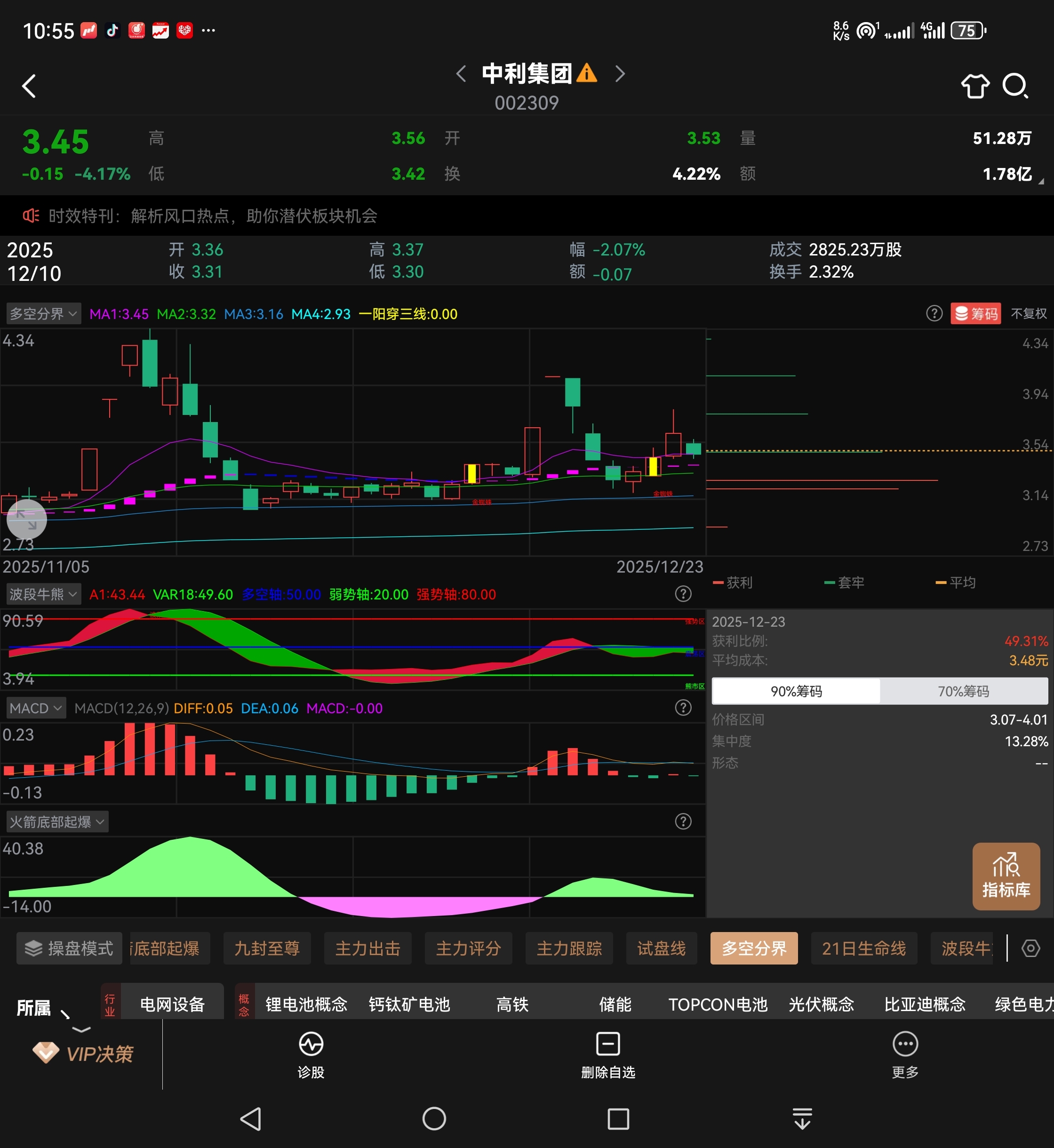Image resolution: width=1054 pixels, height=1148 pixels.
Task: Open the search magnifier icon
Action: point(1015,86)
